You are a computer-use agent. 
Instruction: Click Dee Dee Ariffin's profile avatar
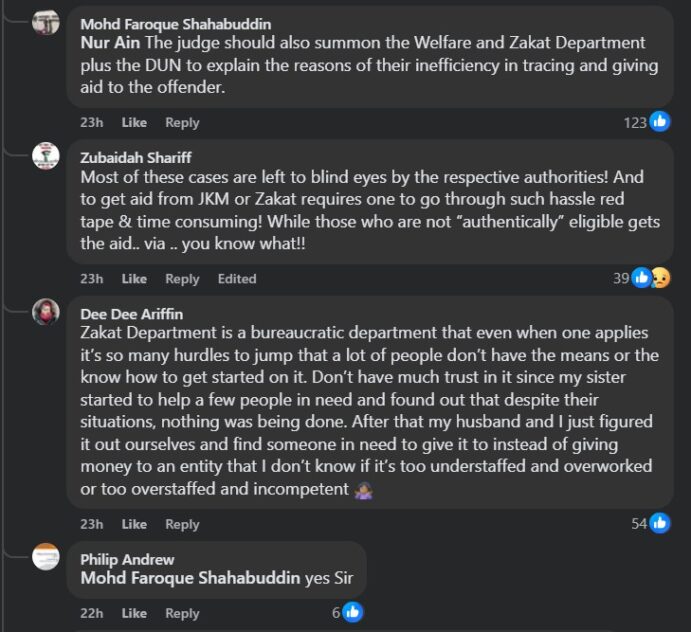tap(46, 312)
